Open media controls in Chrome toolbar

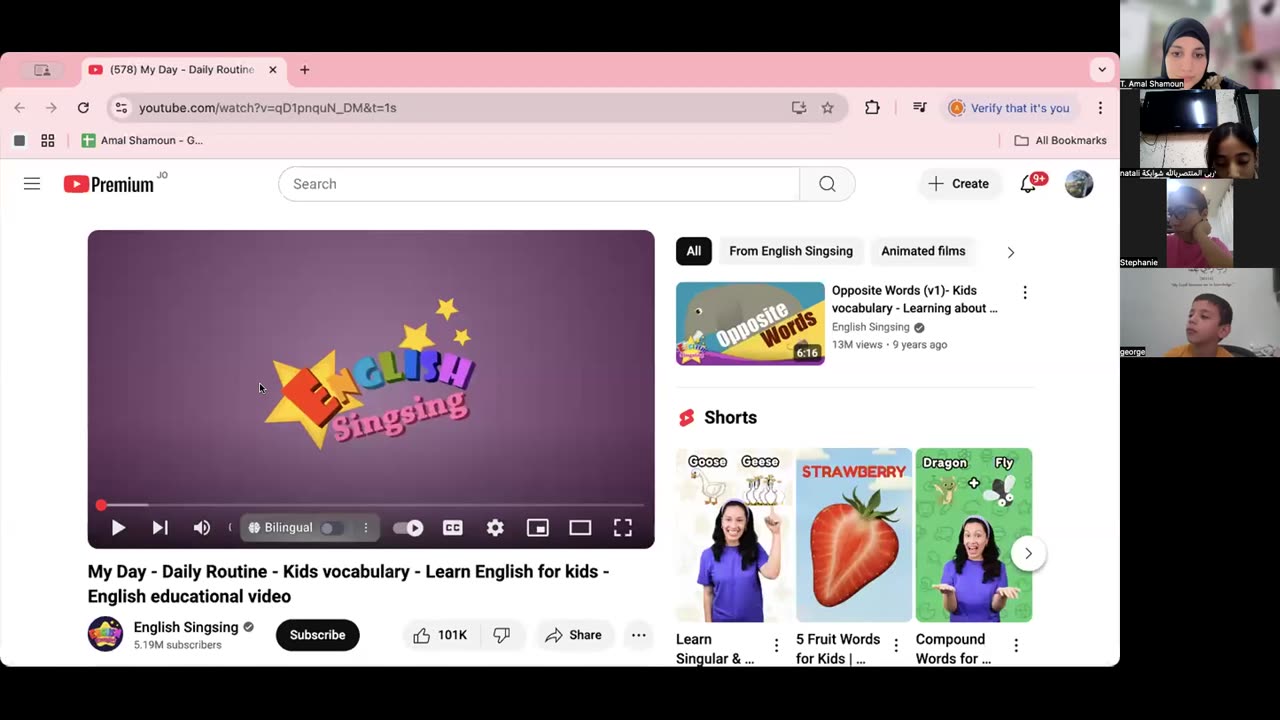tap(920, 108)
